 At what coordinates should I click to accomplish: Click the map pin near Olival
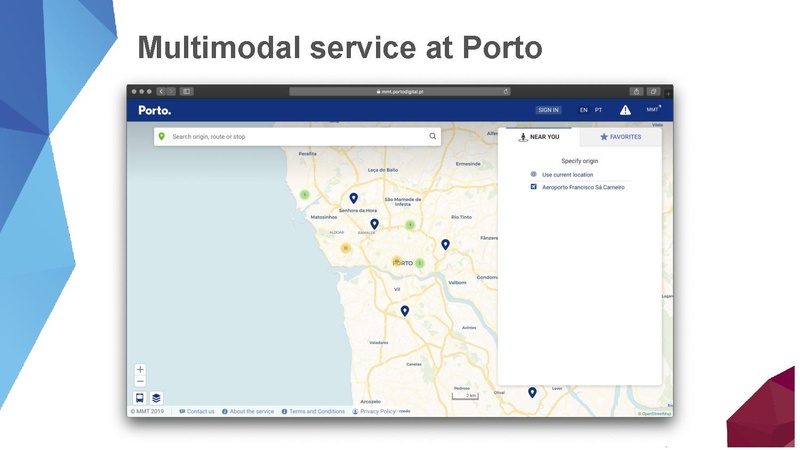[532, 392]
